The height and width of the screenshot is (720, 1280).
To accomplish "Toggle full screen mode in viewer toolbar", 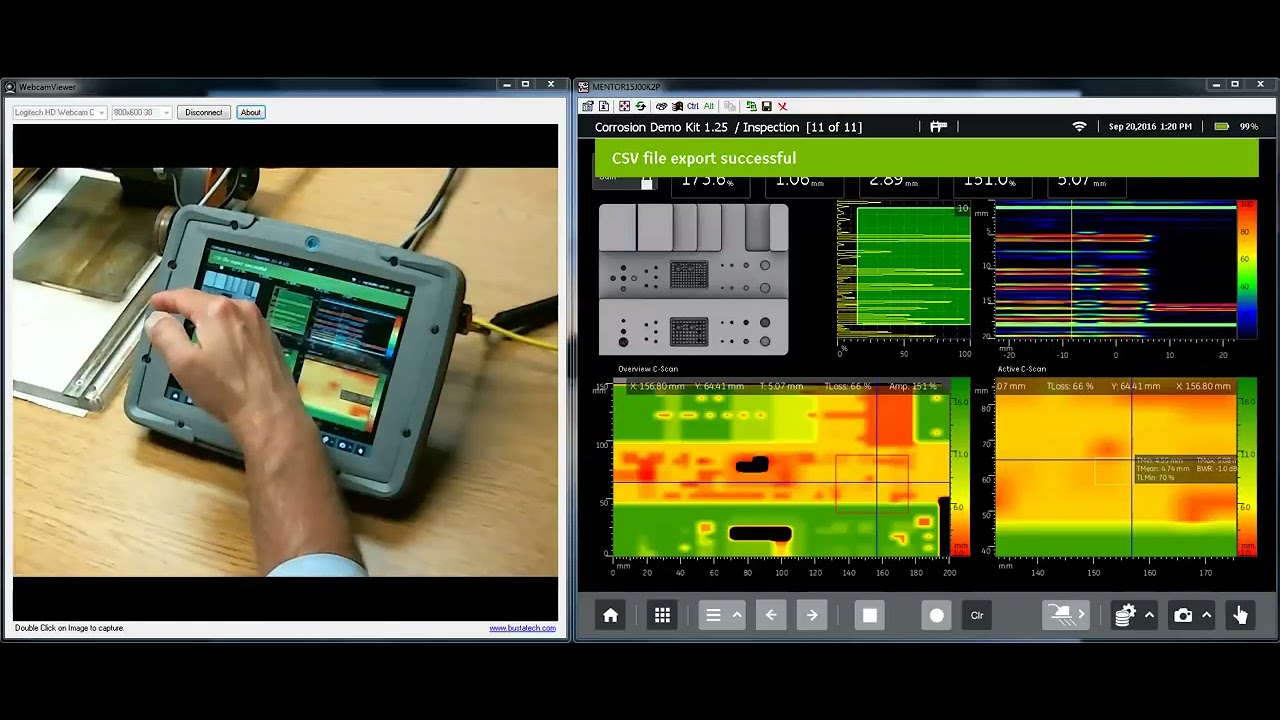I will (x=625, y=106).
